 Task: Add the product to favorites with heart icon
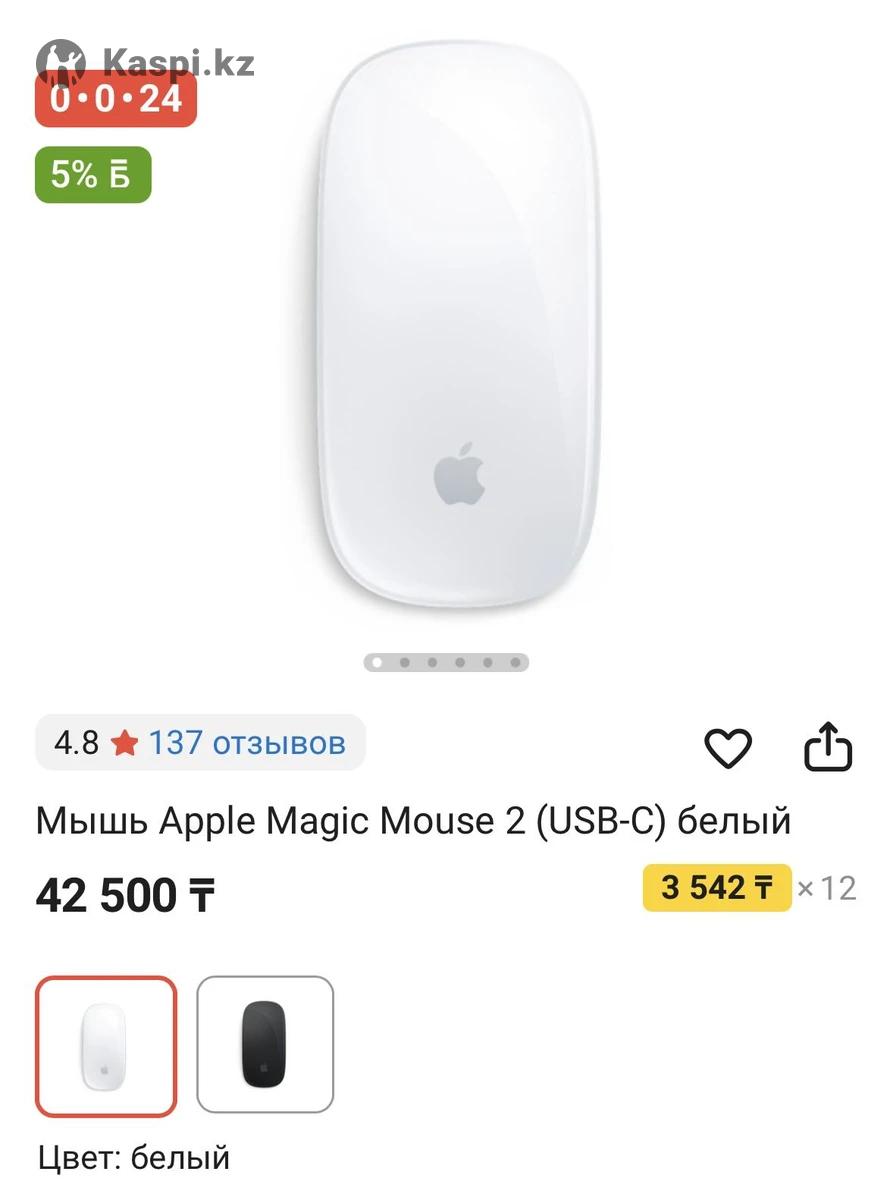(x=728, y=748)
